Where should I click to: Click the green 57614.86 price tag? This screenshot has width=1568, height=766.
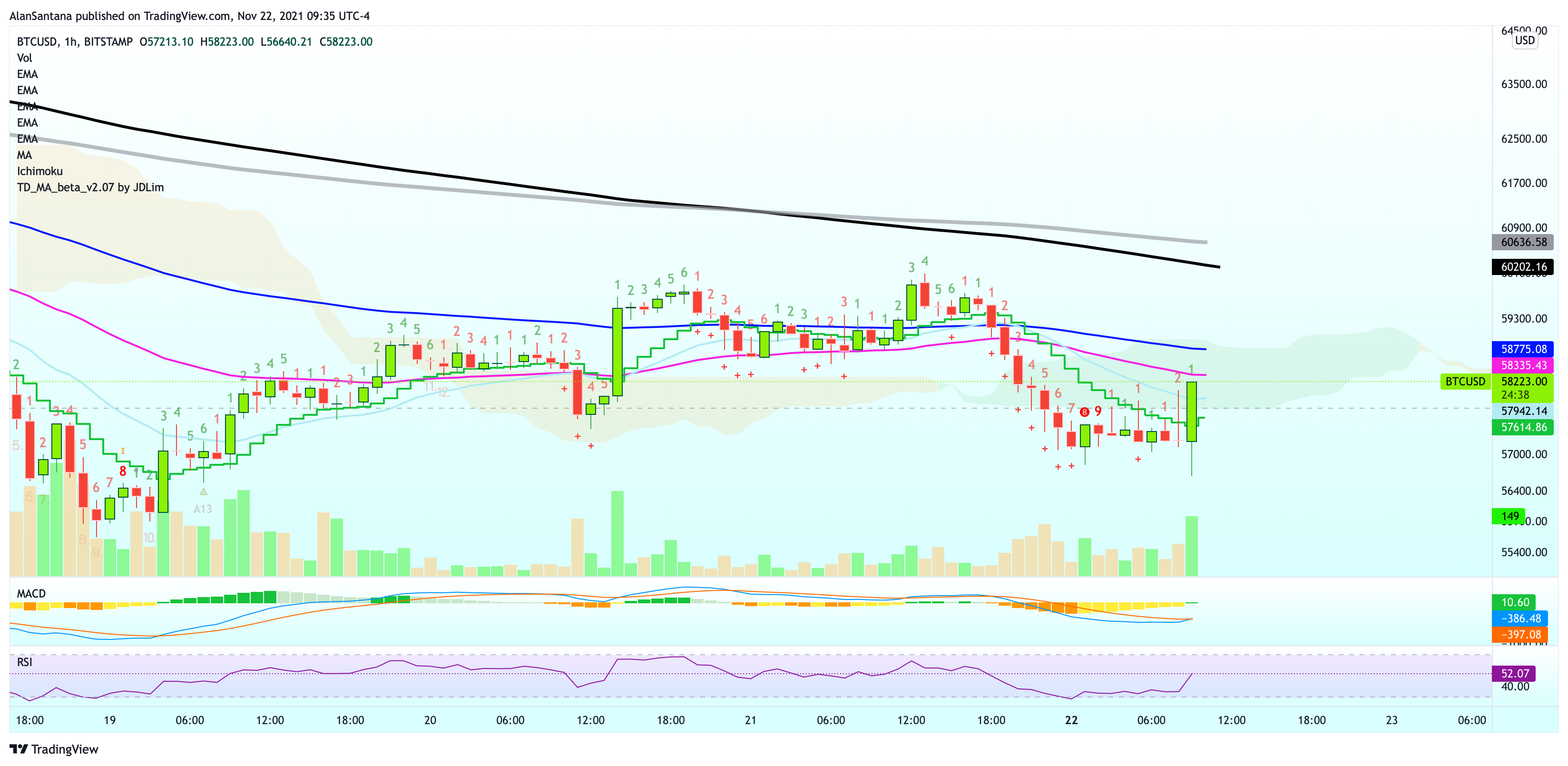coord(1523,427)
